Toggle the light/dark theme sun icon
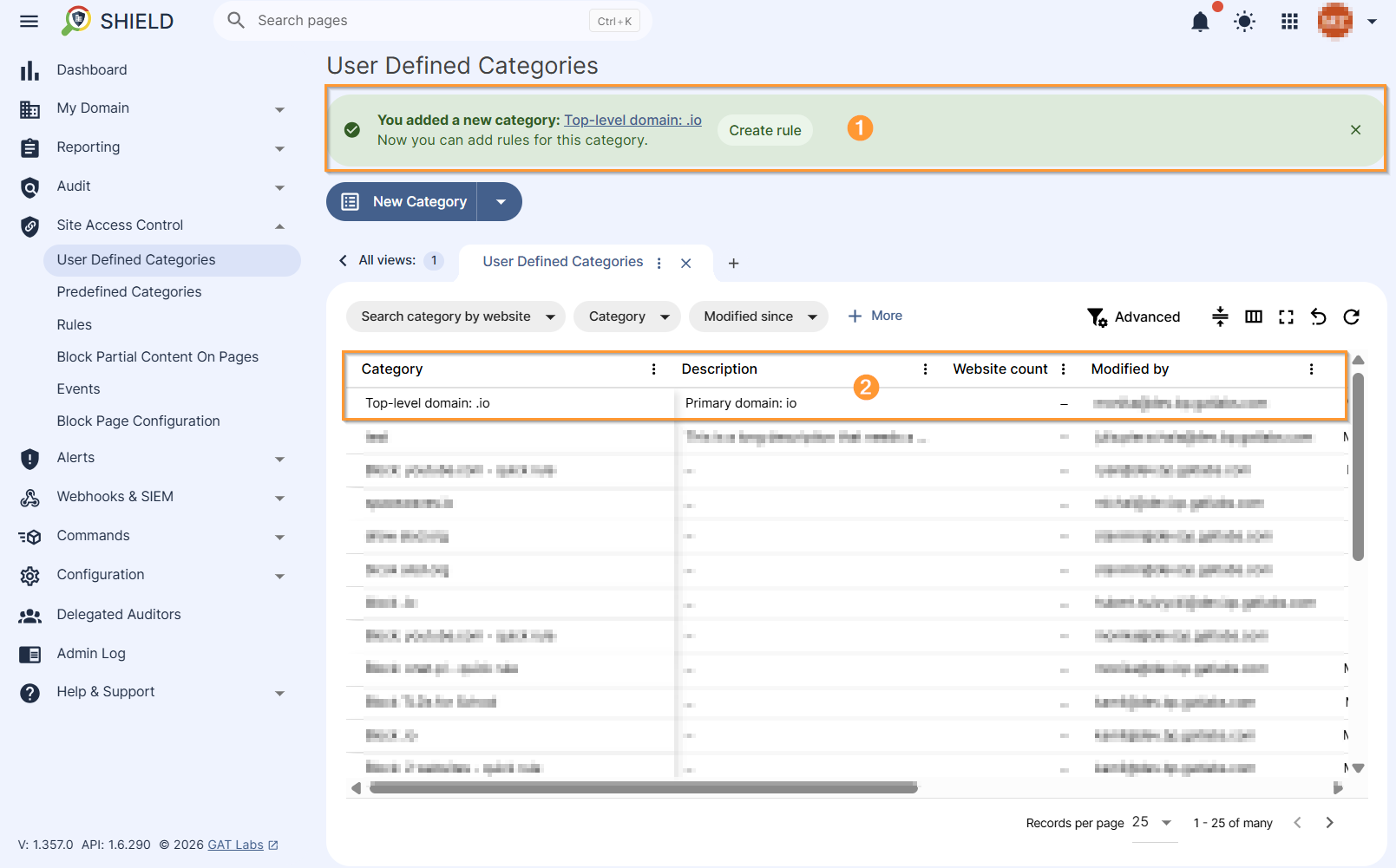Image resolution: width=1396 pixels, height=868 pixels. point(1245,22)
